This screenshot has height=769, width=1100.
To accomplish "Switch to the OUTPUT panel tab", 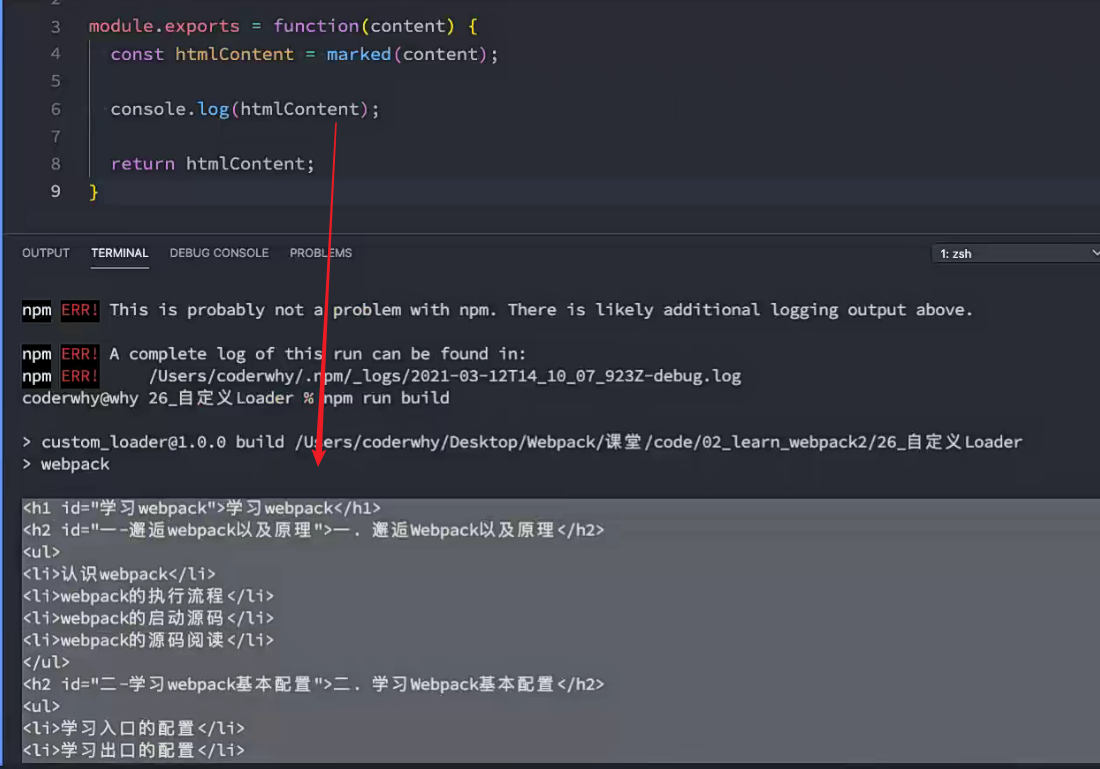I will pos(46,253).
